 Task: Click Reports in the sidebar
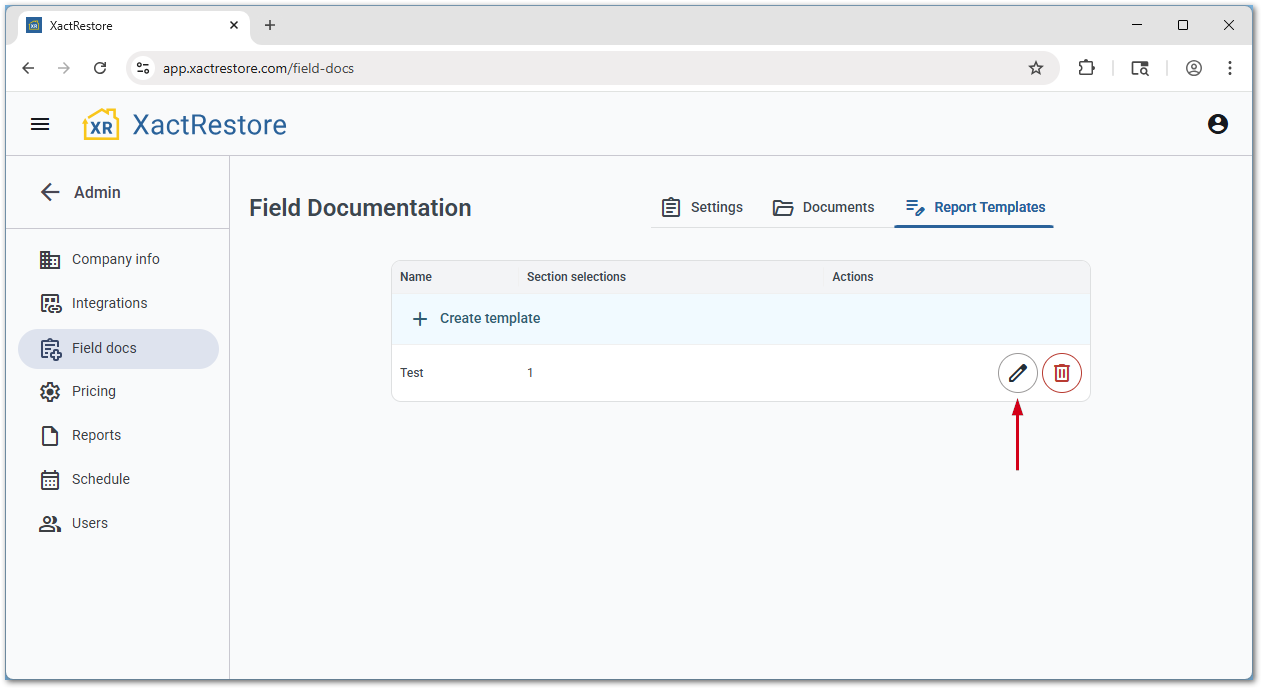(96, 435)
